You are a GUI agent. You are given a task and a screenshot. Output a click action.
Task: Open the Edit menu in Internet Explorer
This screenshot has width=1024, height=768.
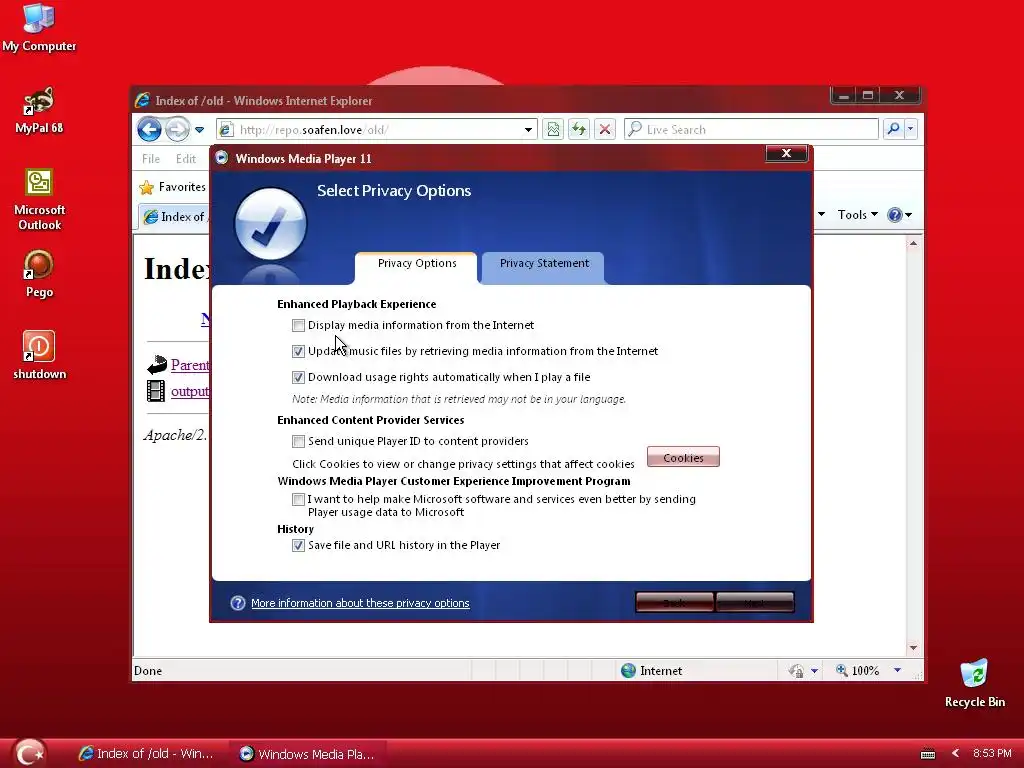(185, 159)
